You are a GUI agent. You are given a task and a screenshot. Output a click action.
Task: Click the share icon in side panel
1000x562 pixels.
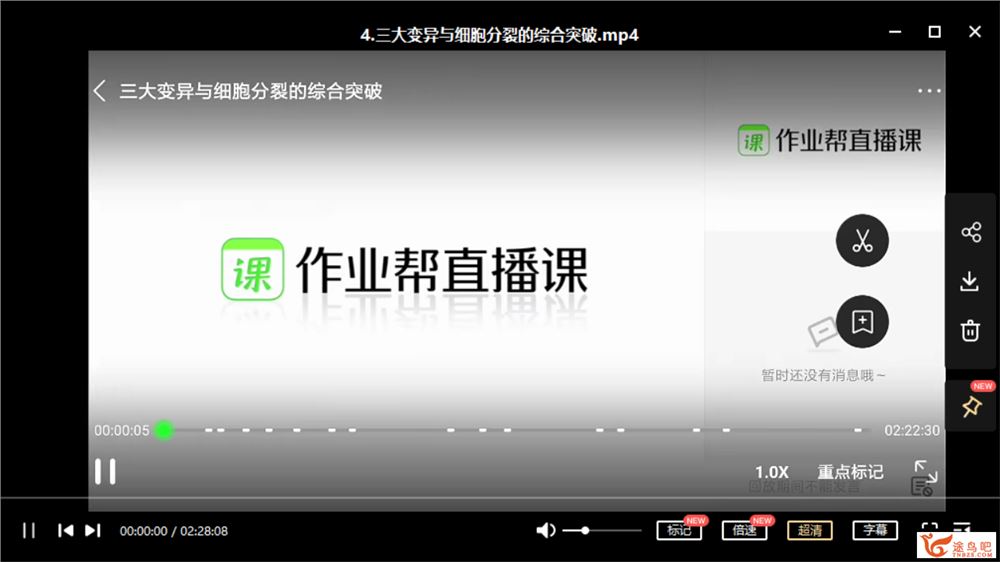tap(970, 233)
